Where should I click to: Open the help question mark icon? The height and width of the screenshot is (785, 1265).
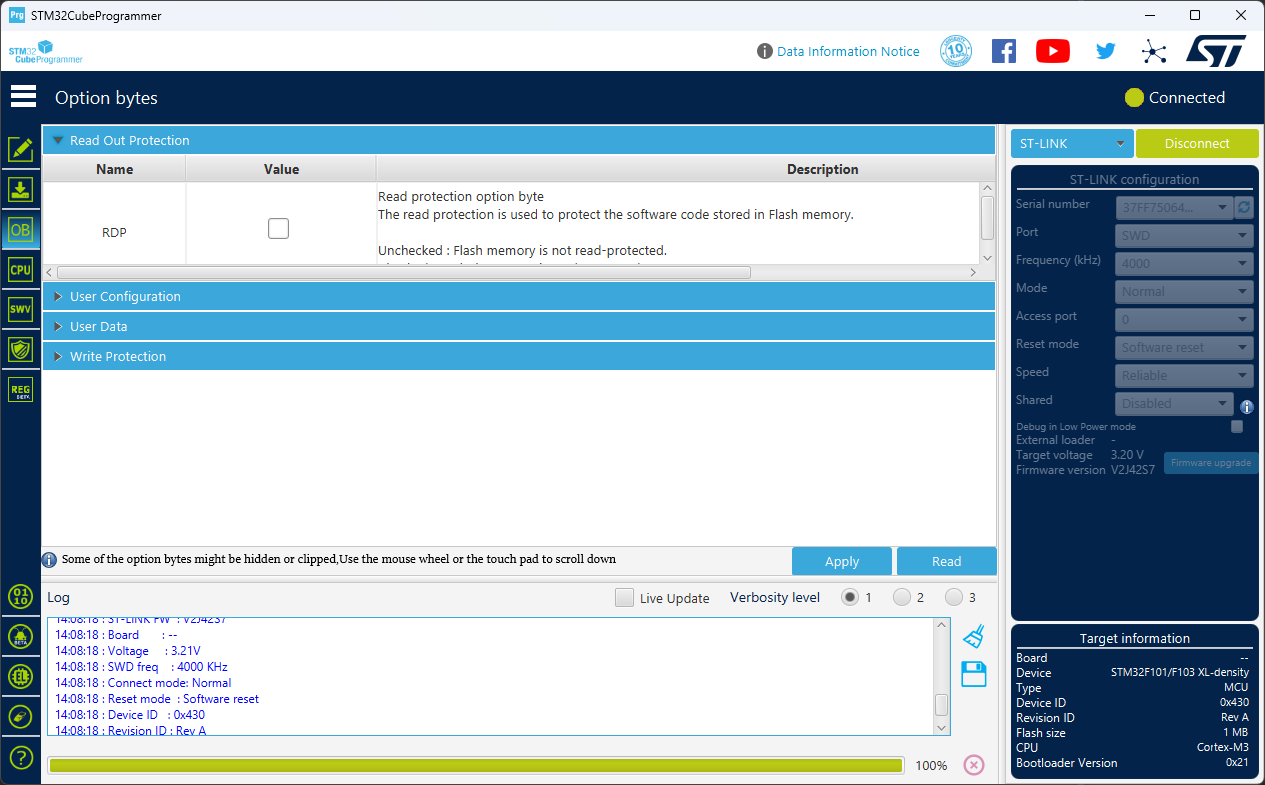(x=21, y=757)
